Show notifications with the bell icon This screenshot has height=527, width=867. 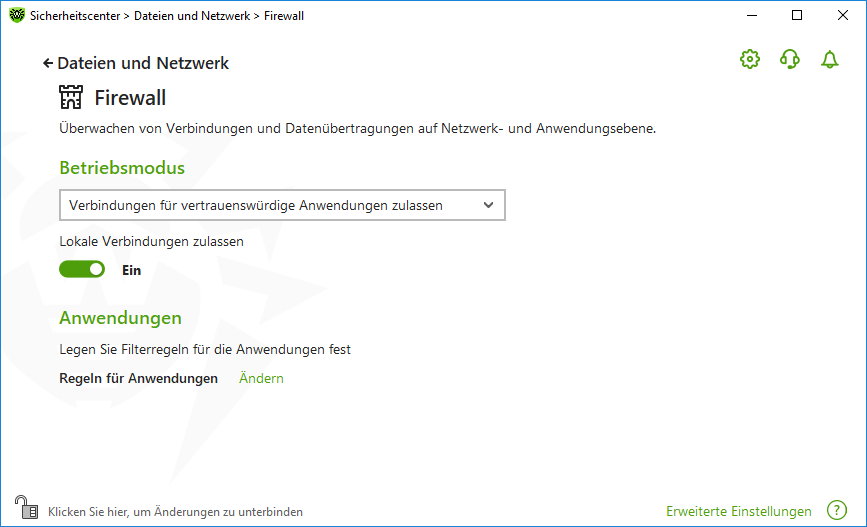coord(829,60)
